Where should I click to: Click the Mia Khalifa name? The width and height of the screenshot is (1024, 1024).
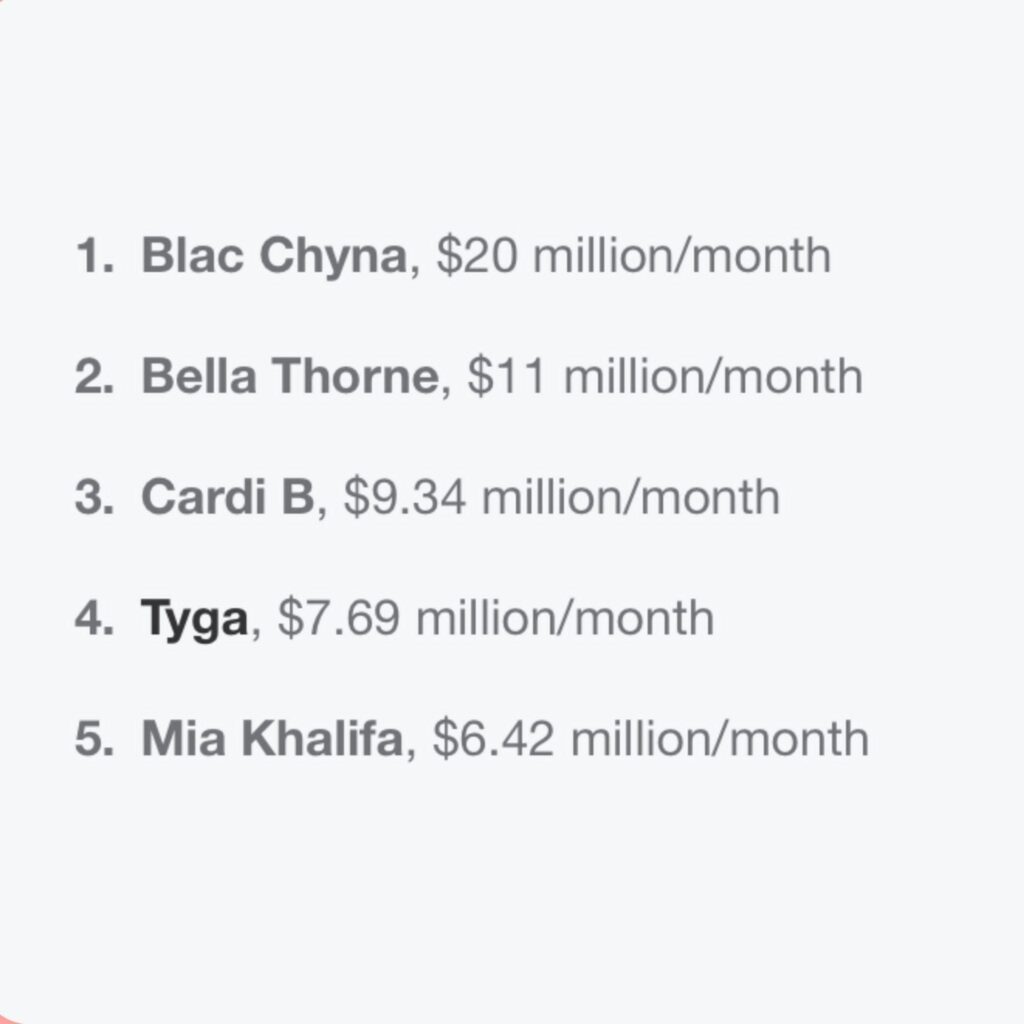[272, 739]
